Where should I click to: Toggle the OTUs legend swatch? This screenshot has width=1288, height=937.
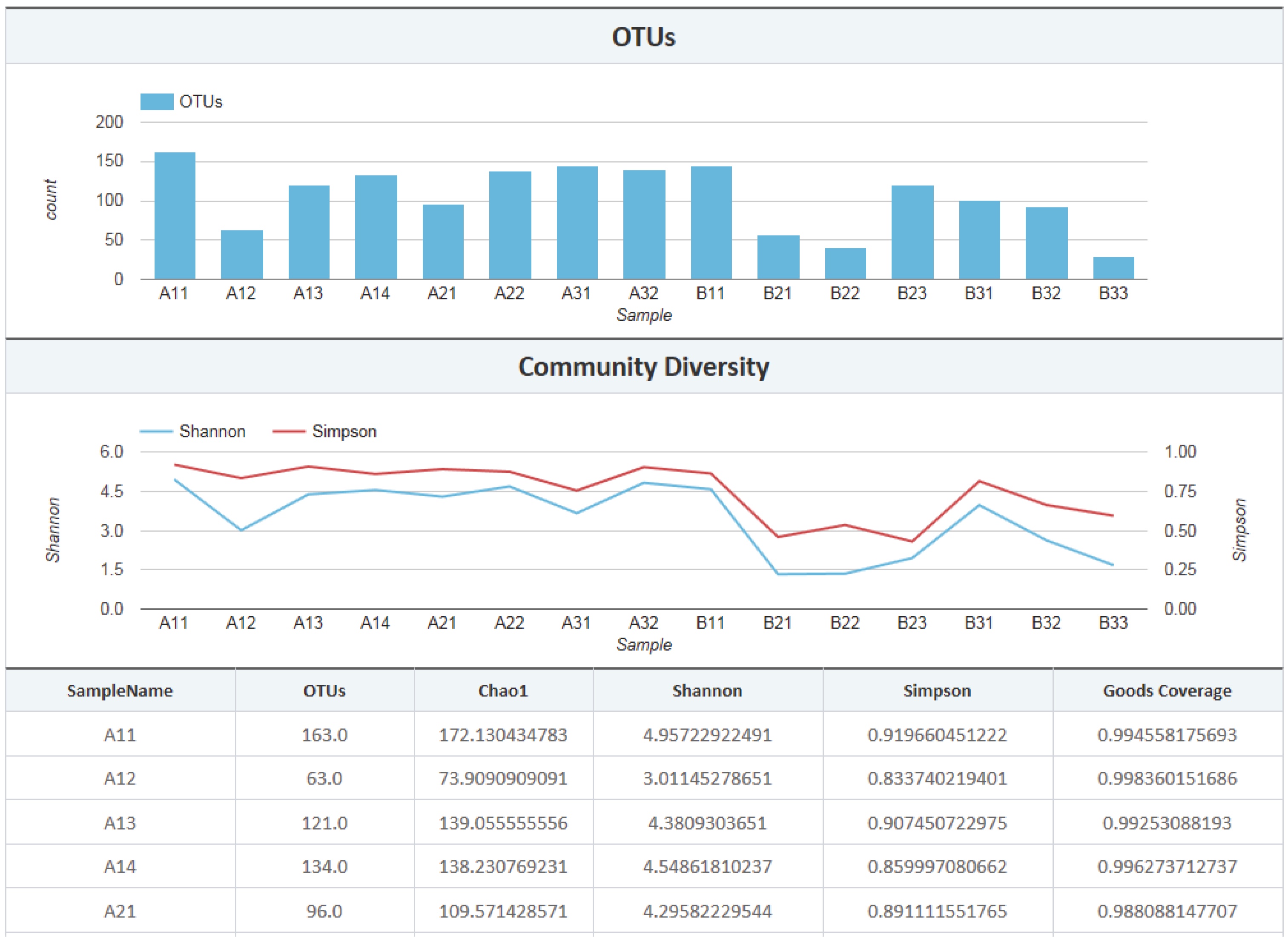157,102
